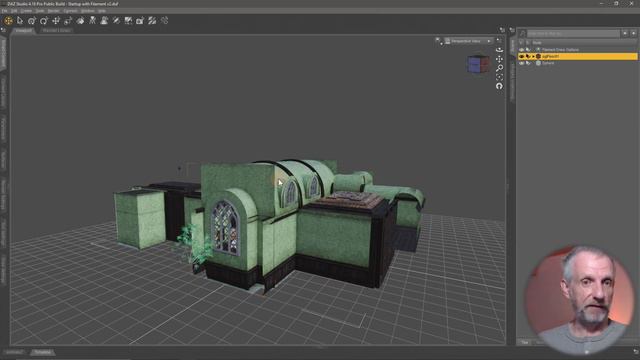Open the Tools menu

click(x=40, y=11)
